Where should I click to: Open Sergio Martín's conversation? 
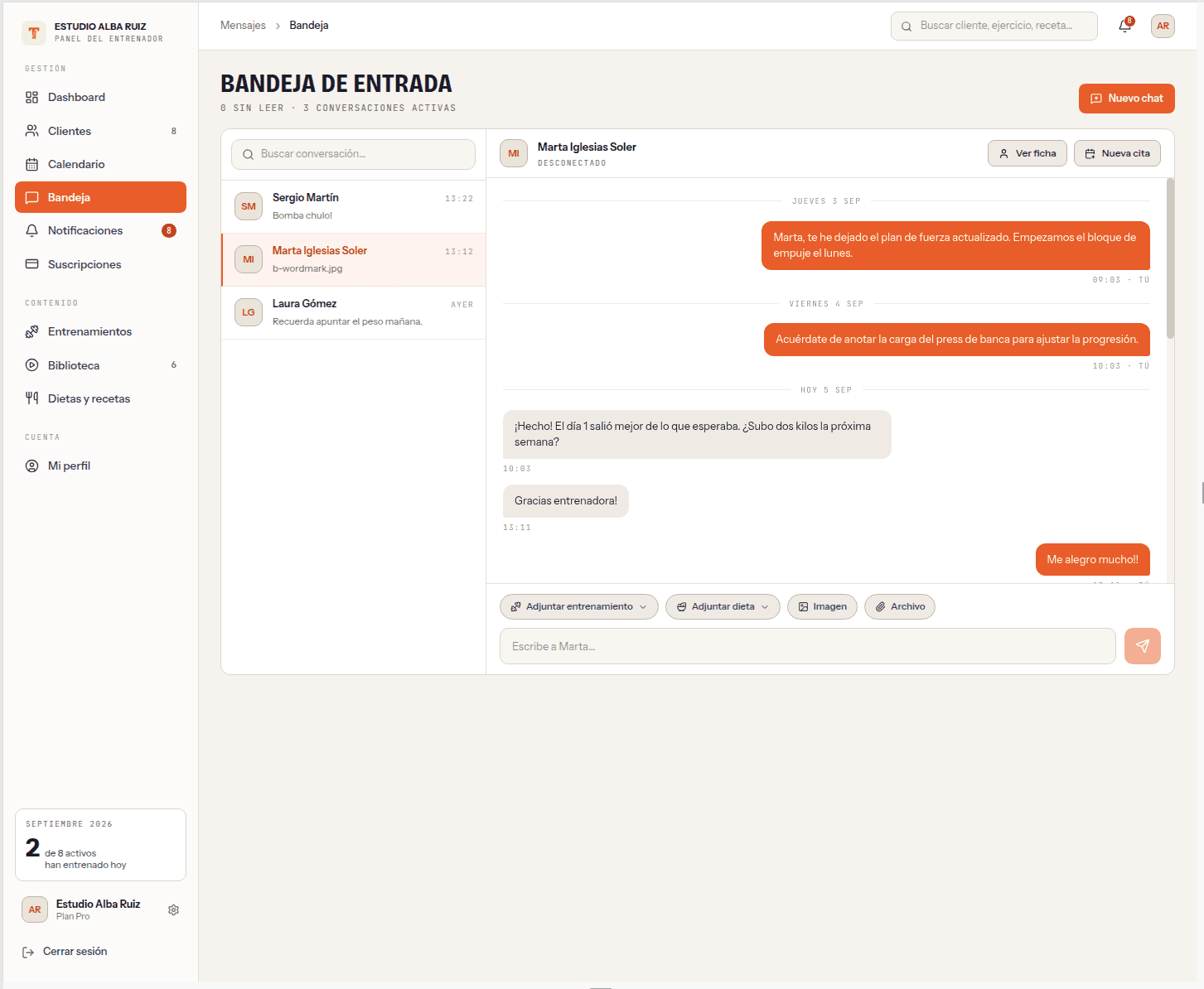tap(354, 206)
